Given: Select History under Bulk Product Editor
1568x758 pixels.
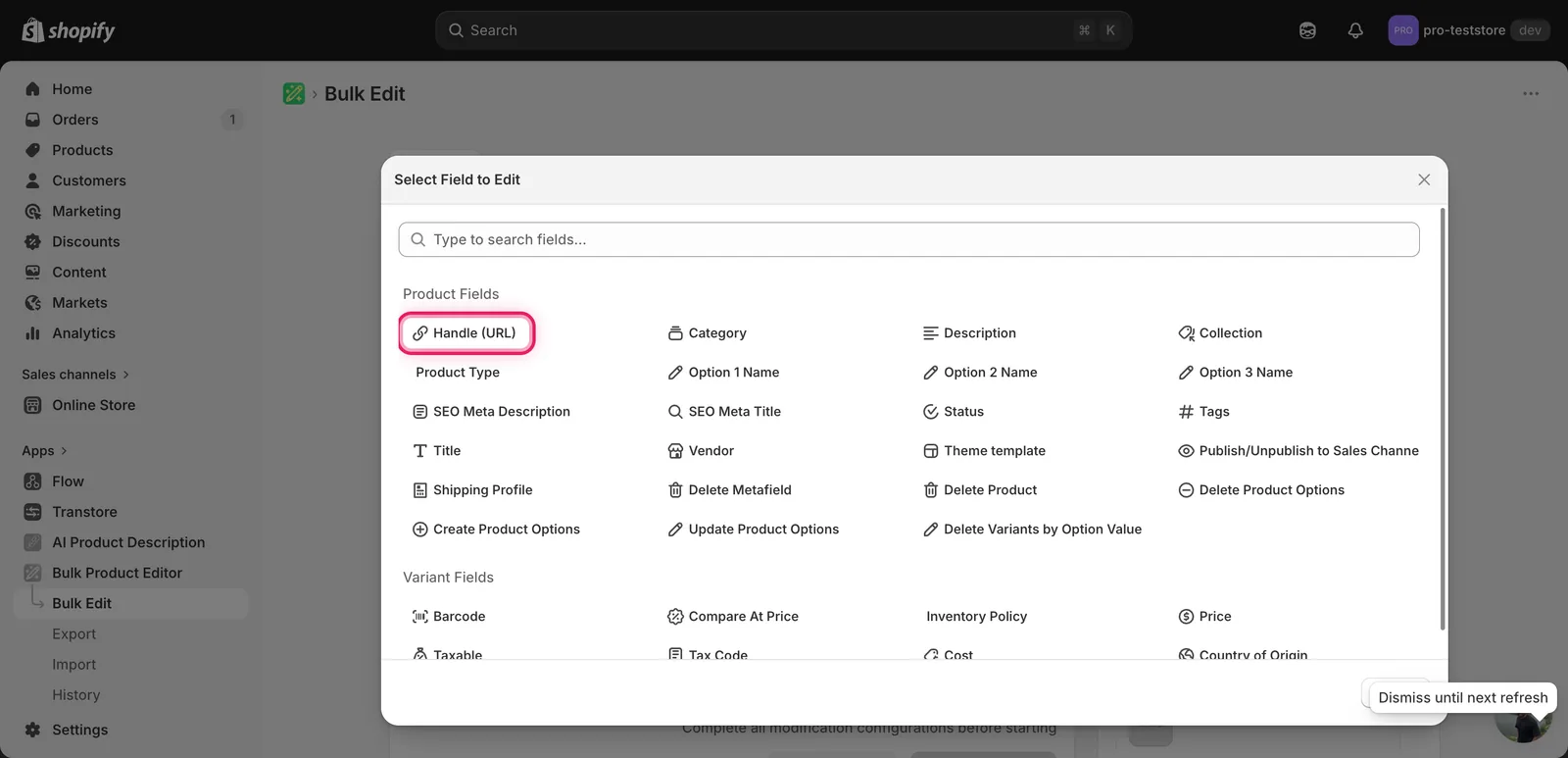Looking at the screenshot, I should coord(75,695).
